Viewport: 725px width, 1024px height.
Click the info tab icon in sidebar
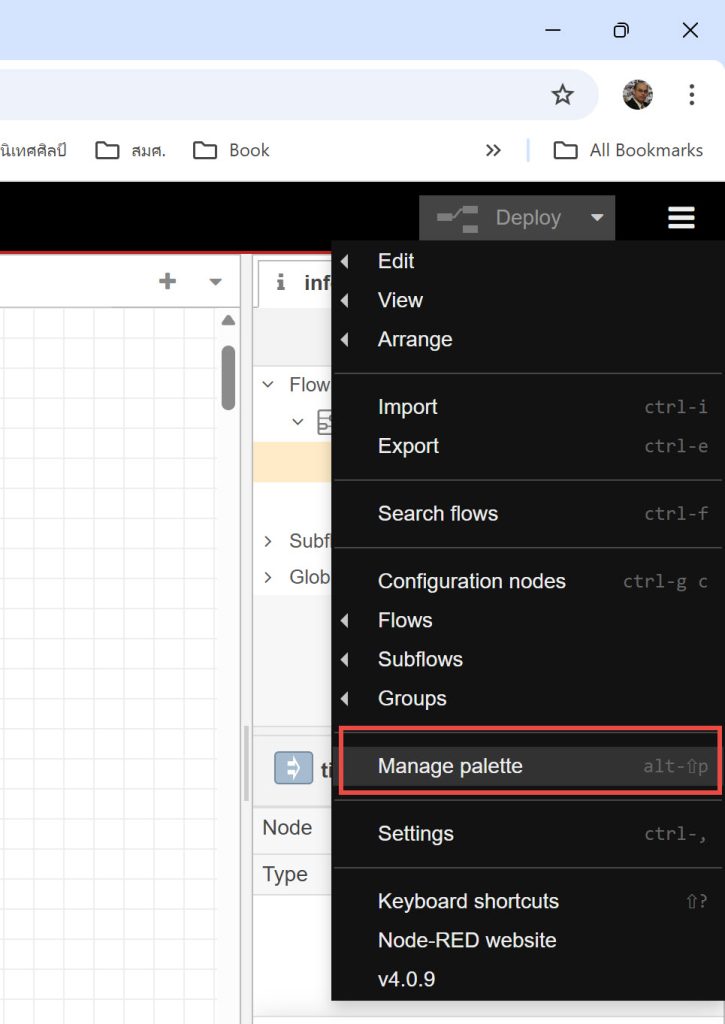coord(281,282)
